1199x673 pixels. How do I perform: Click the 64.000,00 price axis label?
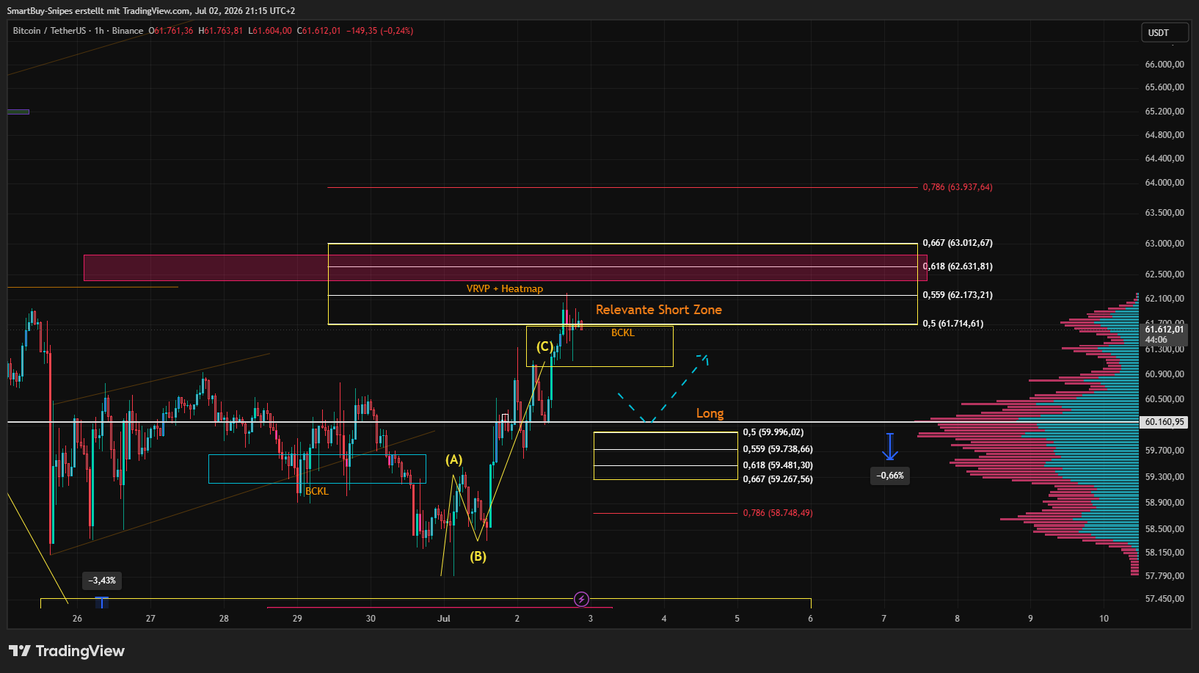click(1165, 182)
